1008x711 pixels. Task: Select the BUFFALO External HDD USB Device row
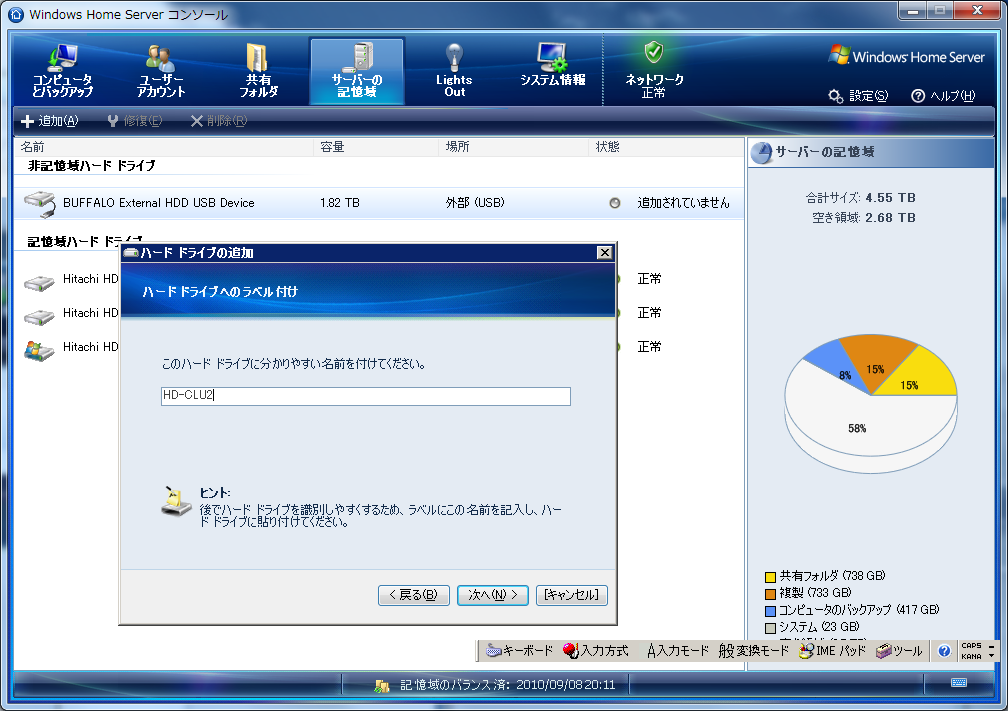pyautogui.click(x=379, y=203)
